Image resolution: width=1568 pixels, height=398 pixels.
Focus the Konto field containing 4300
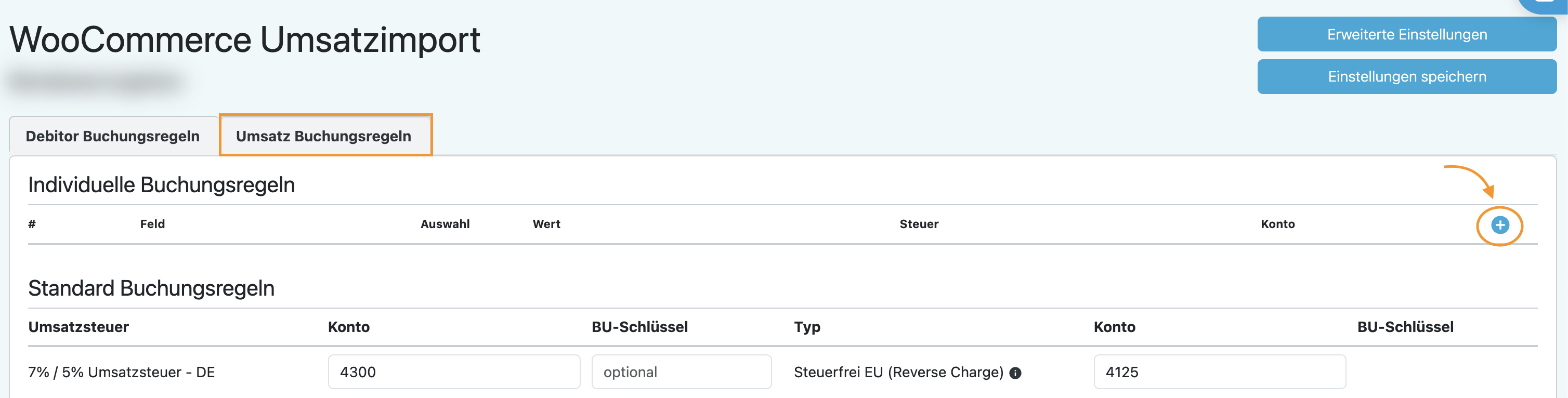click(x=453, y=372)
